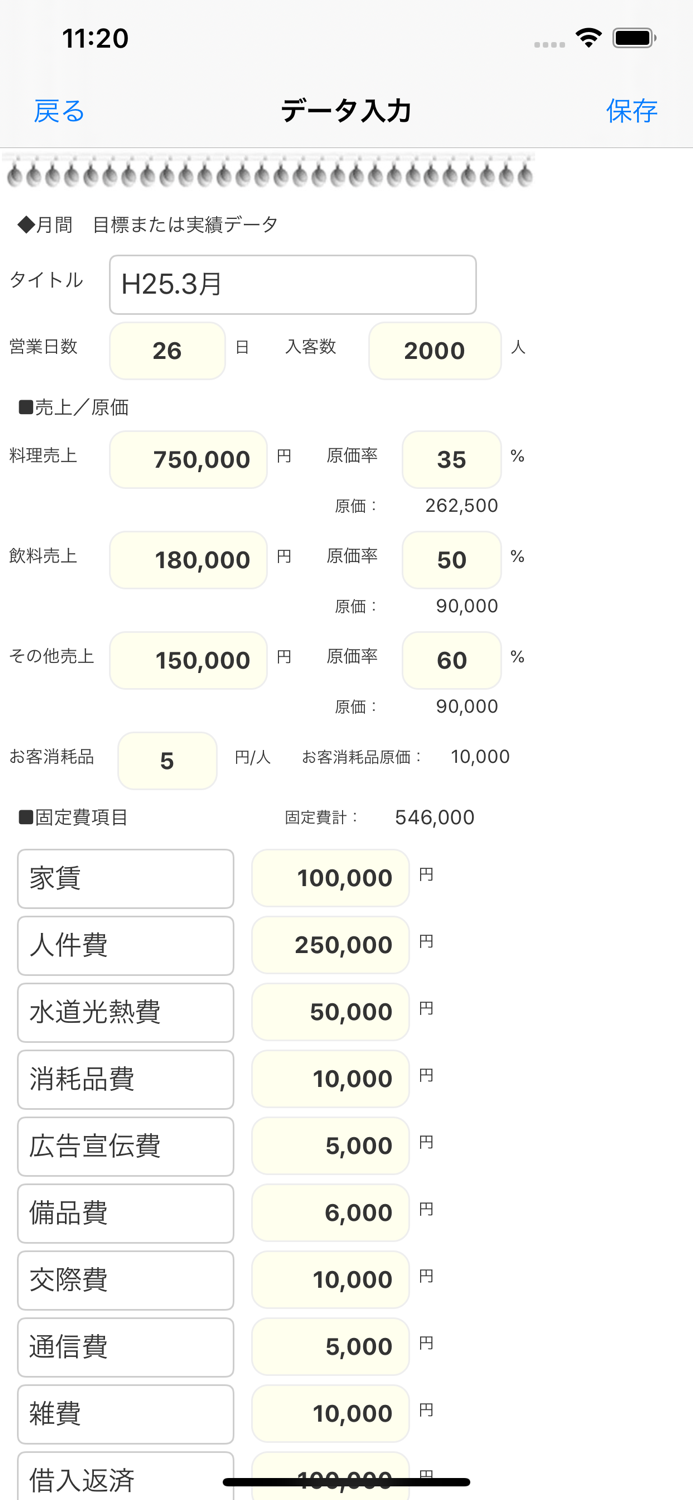The width and height of the screenshot is (693, 1500).
Task: Select the 料理売上 原価率 field showing 35
Action: [451, 459]
